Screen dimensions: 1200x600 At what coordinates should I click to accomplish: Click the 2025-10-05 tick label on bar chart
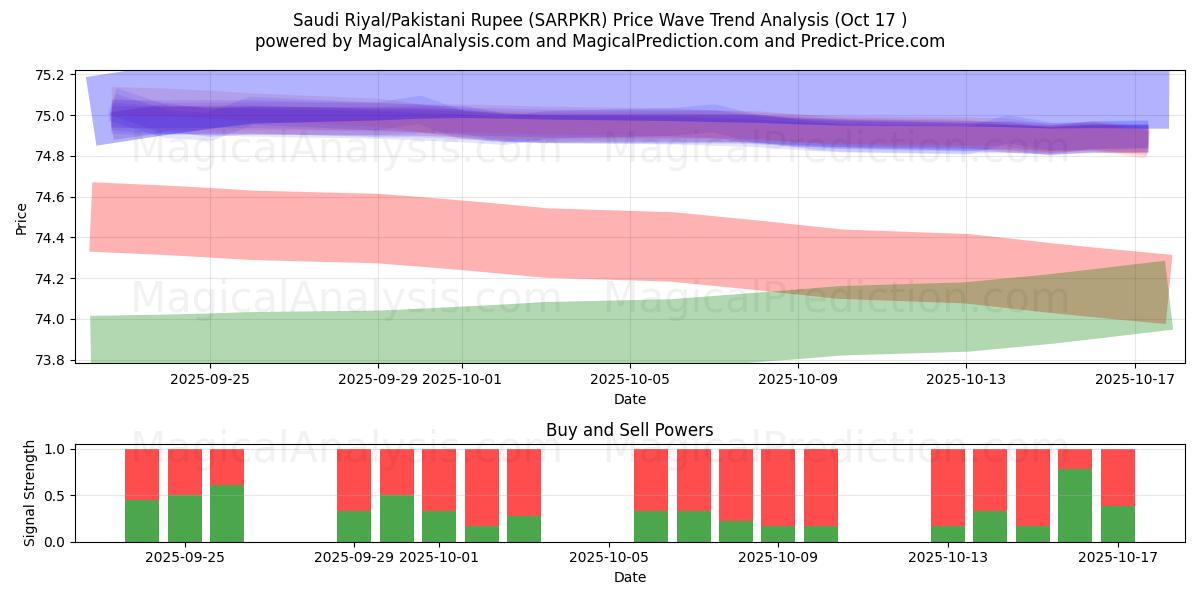[x=609, y=557]
